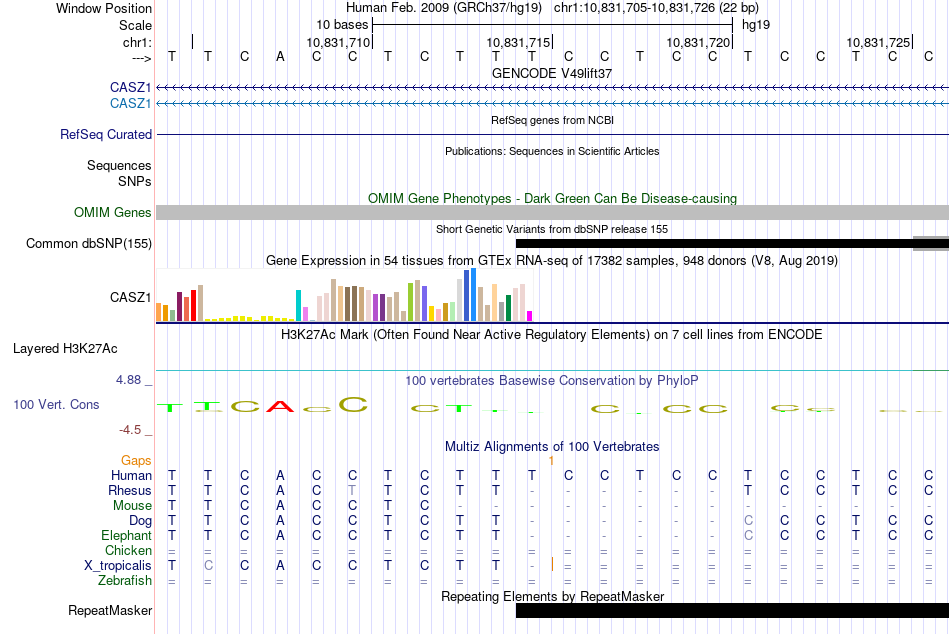Image resolution: width=950 pixels, height=634 pixels.
Task: Open the dark blue CASZ1 GENCODE label
Action: click(130, 88)
